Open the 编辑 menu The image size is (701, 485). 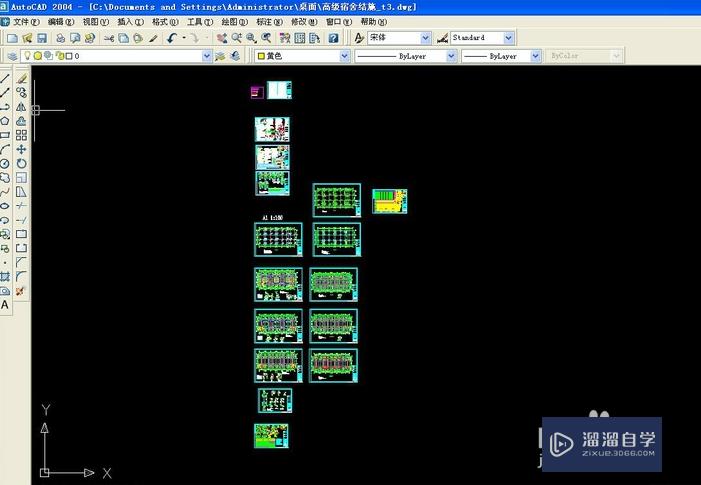(61, 21)
